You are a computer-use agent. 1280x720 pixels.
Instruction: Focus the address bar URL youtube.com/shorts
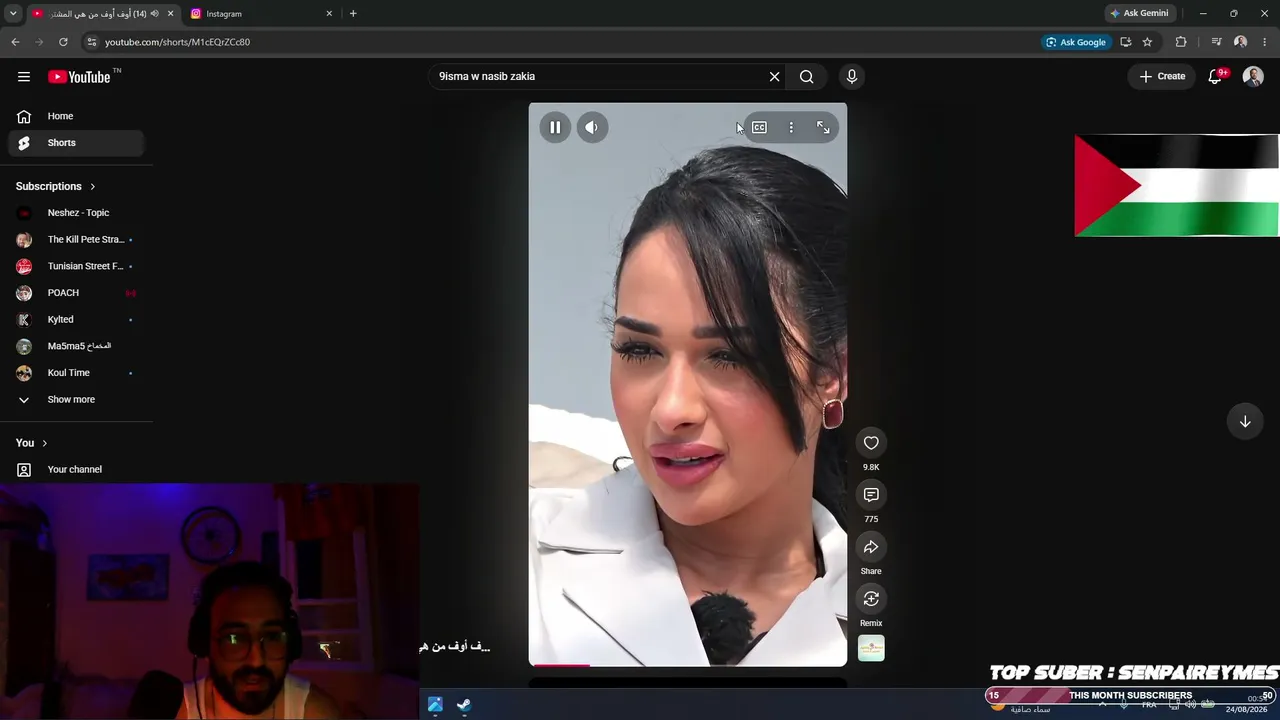pos(178,42)
